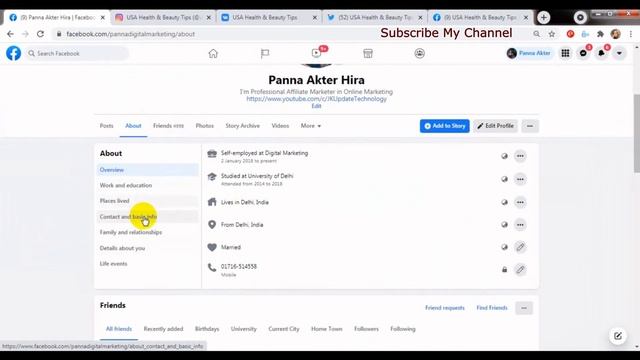Open options for Studied at University of Delhi
The width and height of the screenshot is (640, 360).
(520, 179)
